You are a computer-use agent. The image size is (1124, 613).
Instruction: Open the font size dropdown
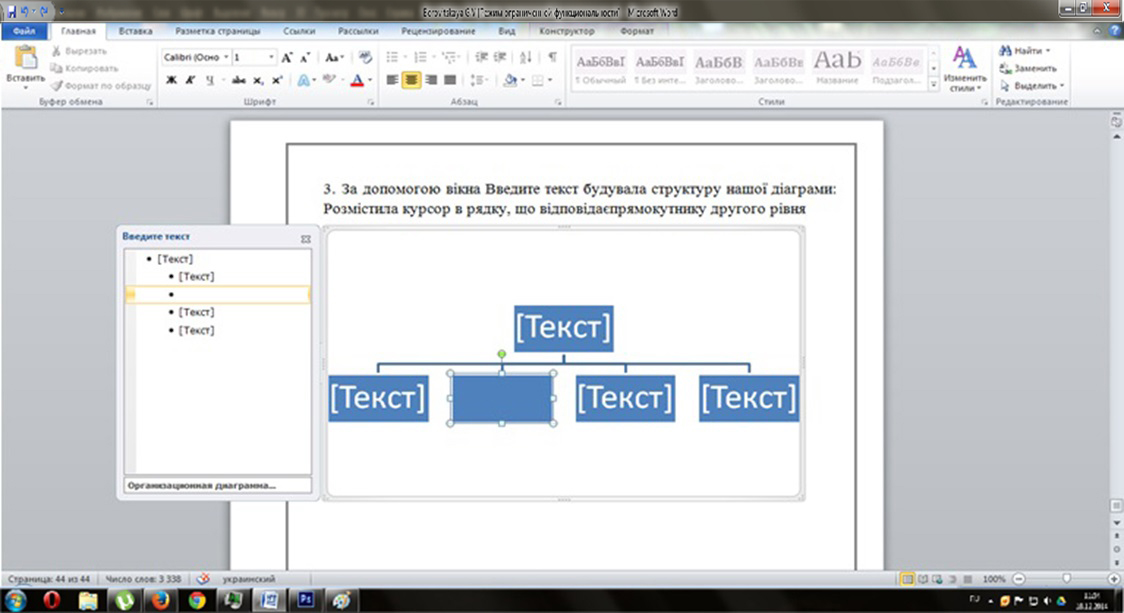(x=271, y=58)
